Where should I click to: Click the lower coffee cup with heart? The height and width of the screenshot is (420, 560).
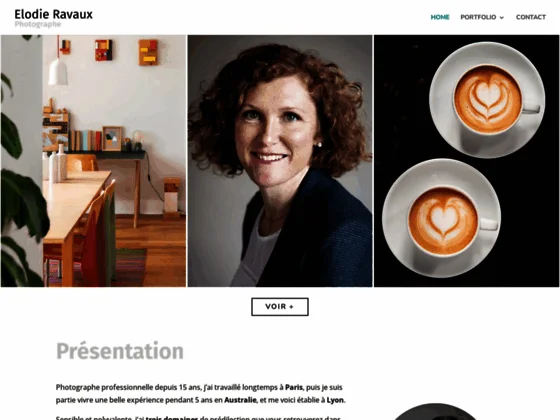pyautogui.click(x=441, y=218)
